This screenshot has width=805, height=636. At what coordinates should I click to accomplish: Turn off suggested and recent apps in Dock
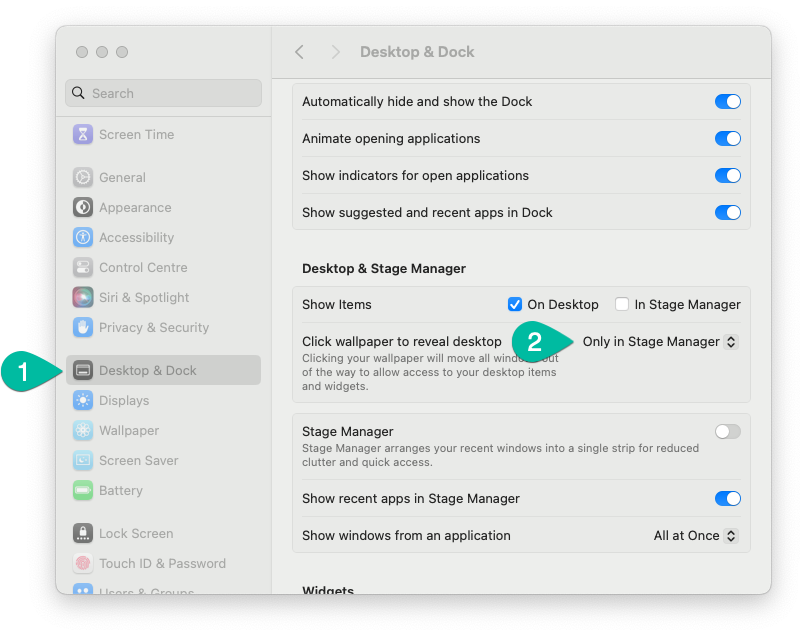[x=727, y=213]
